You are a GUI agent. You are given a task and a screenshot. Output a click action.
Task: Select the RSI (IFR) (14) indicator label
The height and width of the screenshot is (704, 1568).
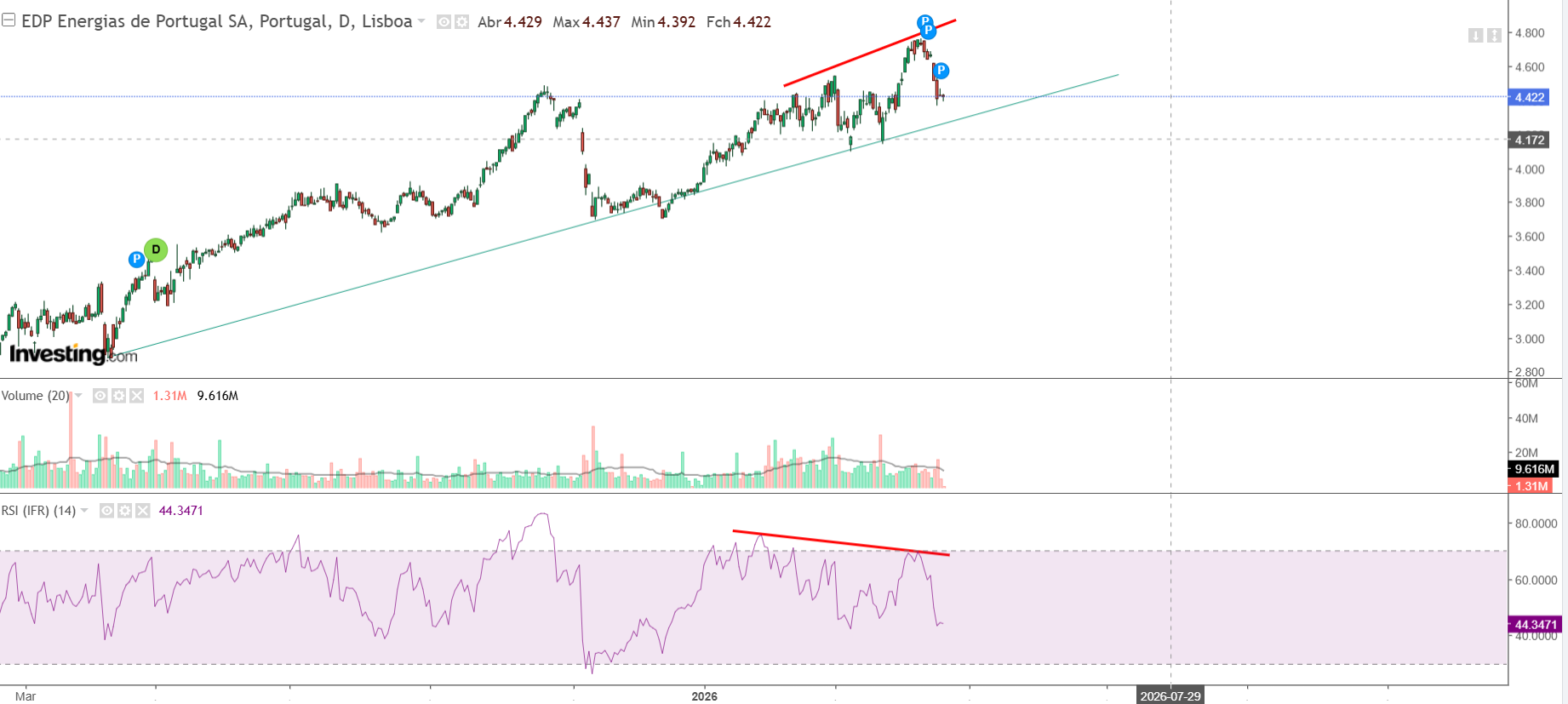tap(38, 511)
